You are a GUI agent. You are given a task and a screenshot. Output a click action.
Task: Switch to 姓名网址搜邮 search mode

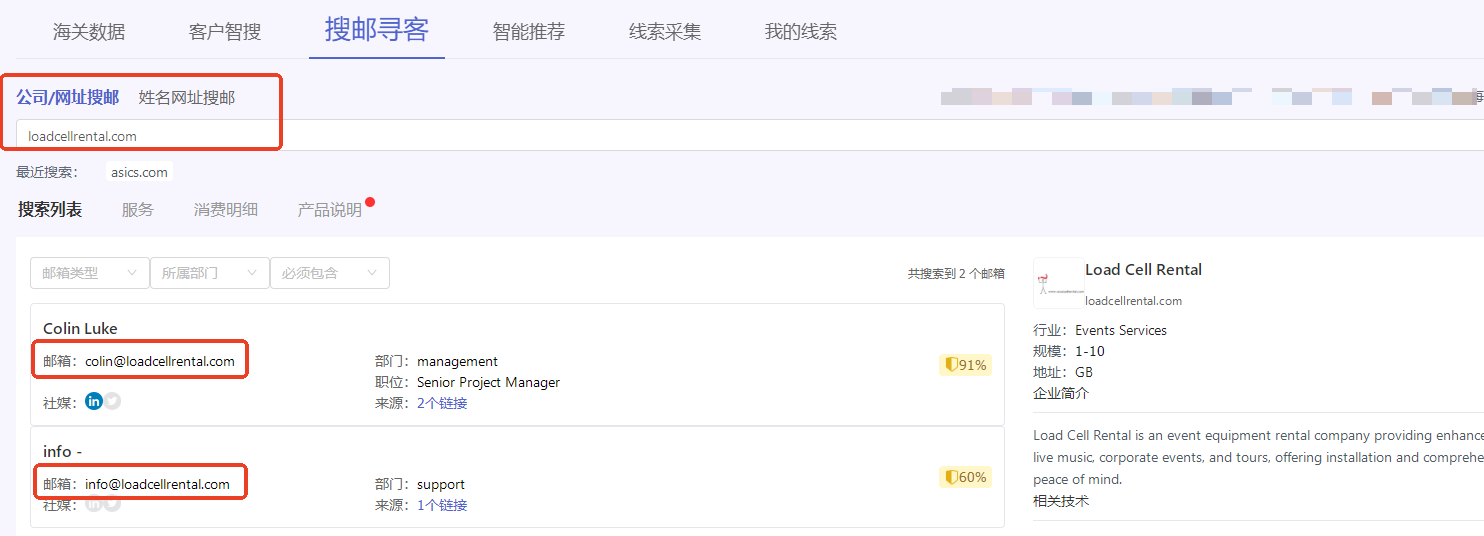point(187,97)
